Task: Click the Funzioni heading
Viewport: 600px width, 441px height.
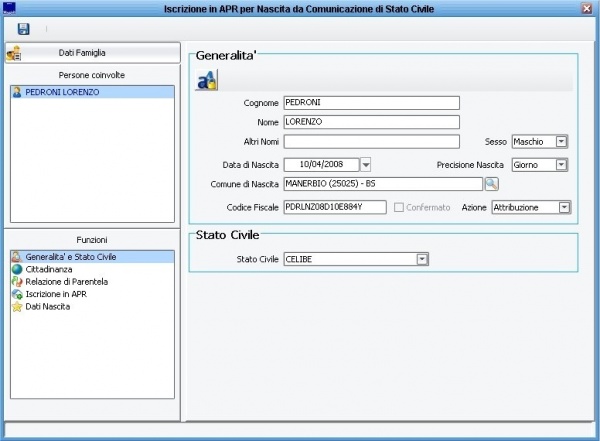Action: [x=92, y=240]
